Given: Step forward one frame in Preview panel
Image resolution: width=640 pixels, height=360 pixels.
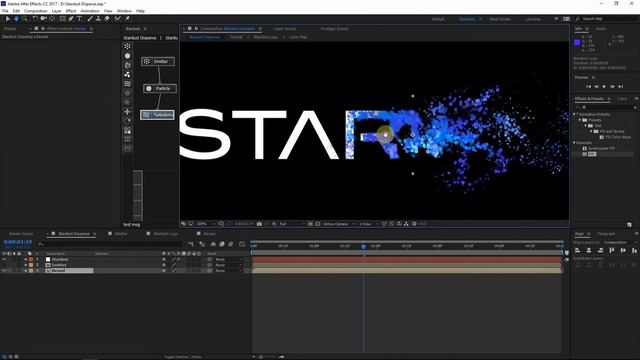Looking at the screenshot, I should [612, 87].
